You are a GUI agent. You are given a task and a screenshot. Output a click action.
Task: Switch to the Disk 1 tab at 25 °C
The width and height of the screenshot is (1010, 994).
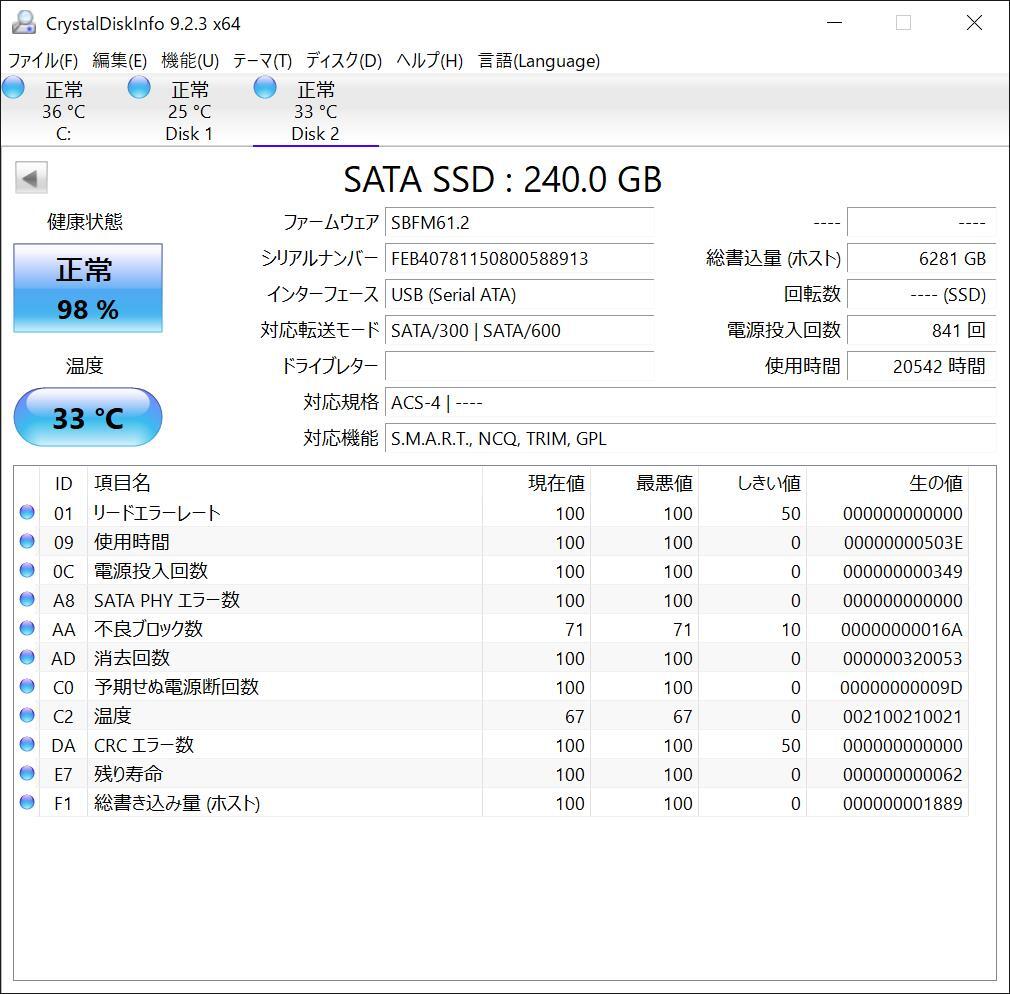click(x=189, y=111)
